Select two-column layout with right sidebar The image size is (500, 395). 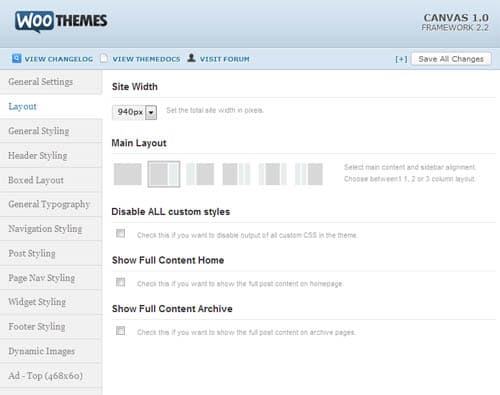(164, 174)
